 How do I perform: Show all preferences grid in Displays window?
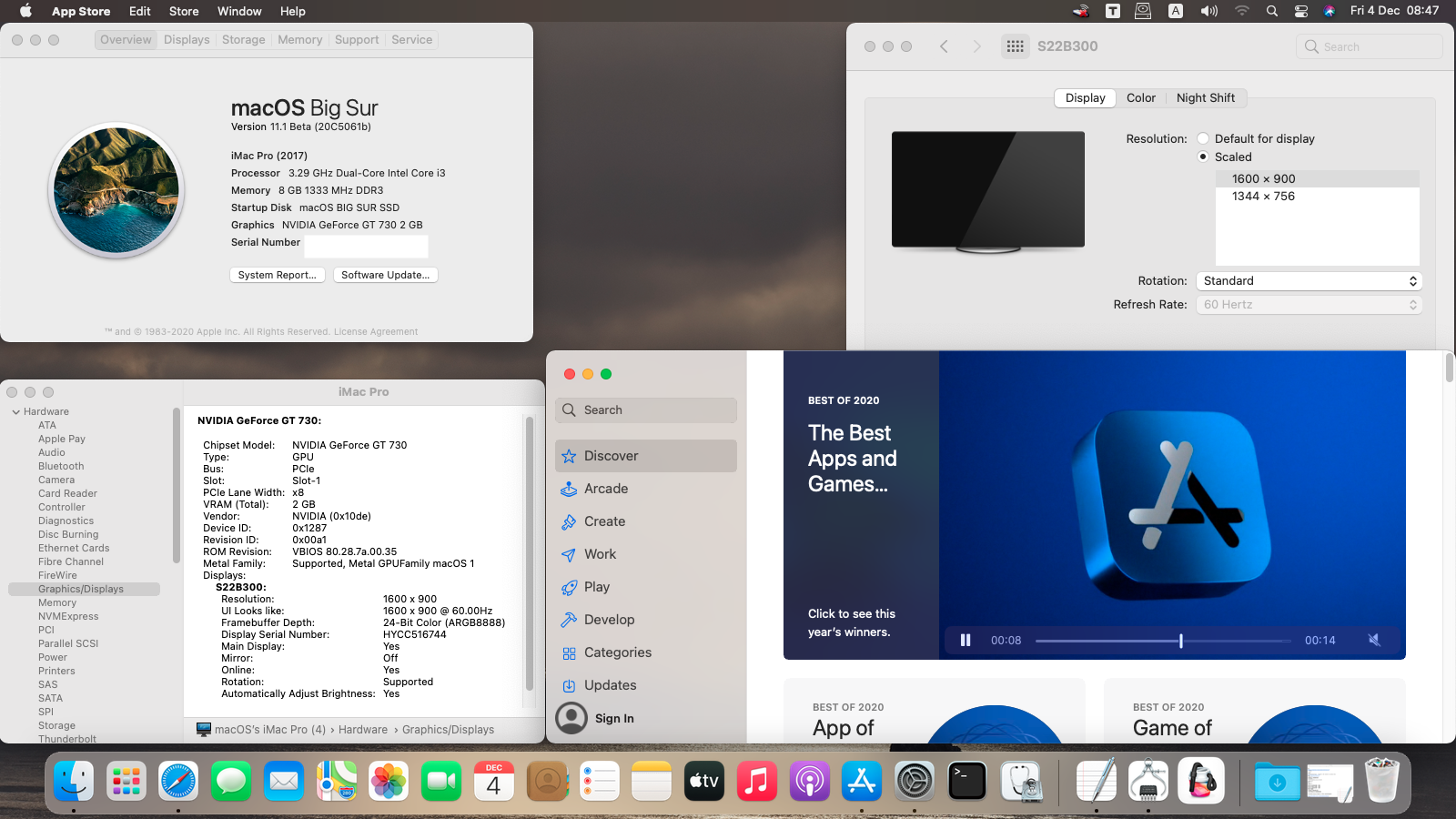point(1016,46)
